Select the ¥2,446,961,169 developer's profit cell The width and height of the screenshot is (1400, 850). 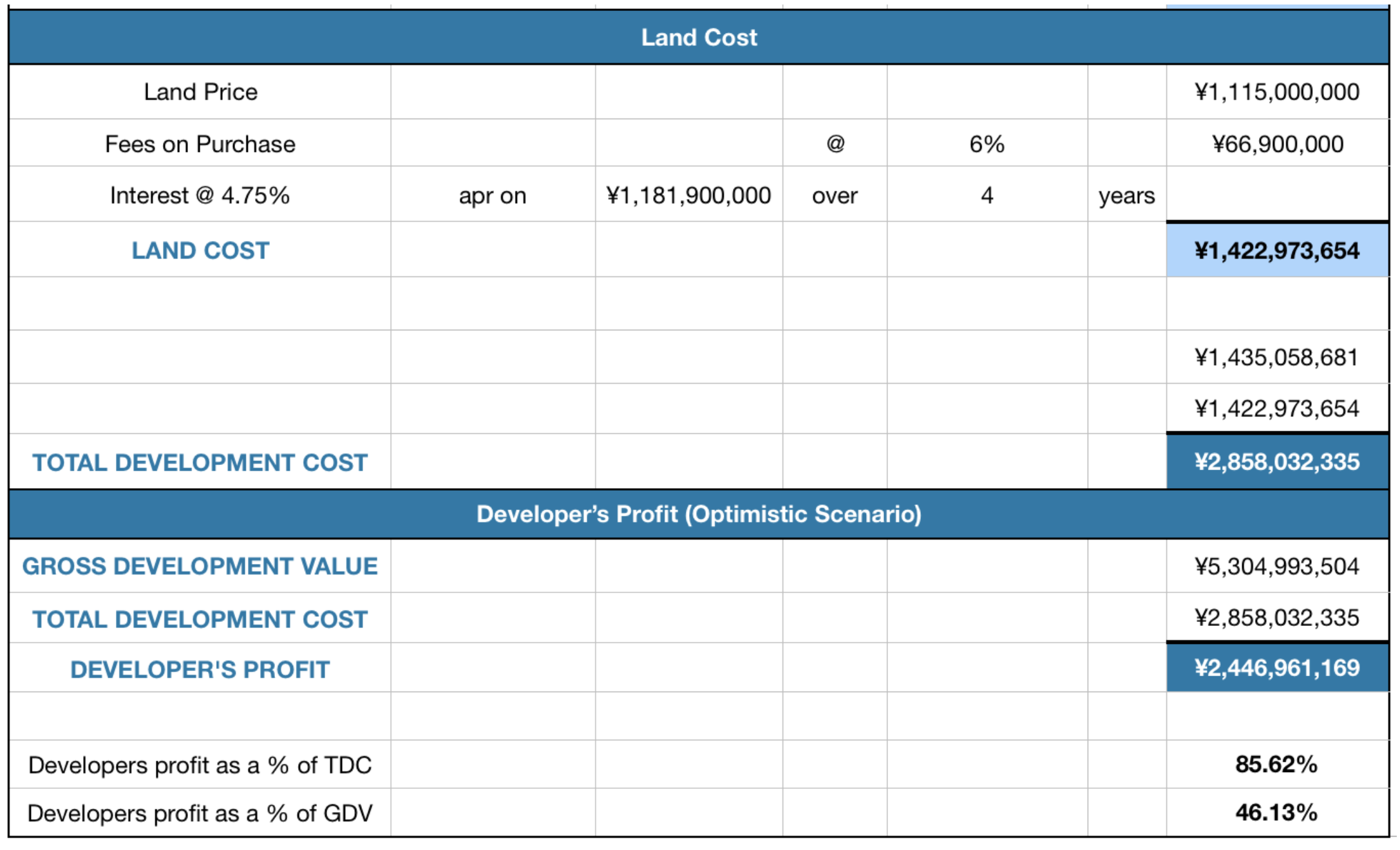pyautogui.click(x=1276, y=668)
